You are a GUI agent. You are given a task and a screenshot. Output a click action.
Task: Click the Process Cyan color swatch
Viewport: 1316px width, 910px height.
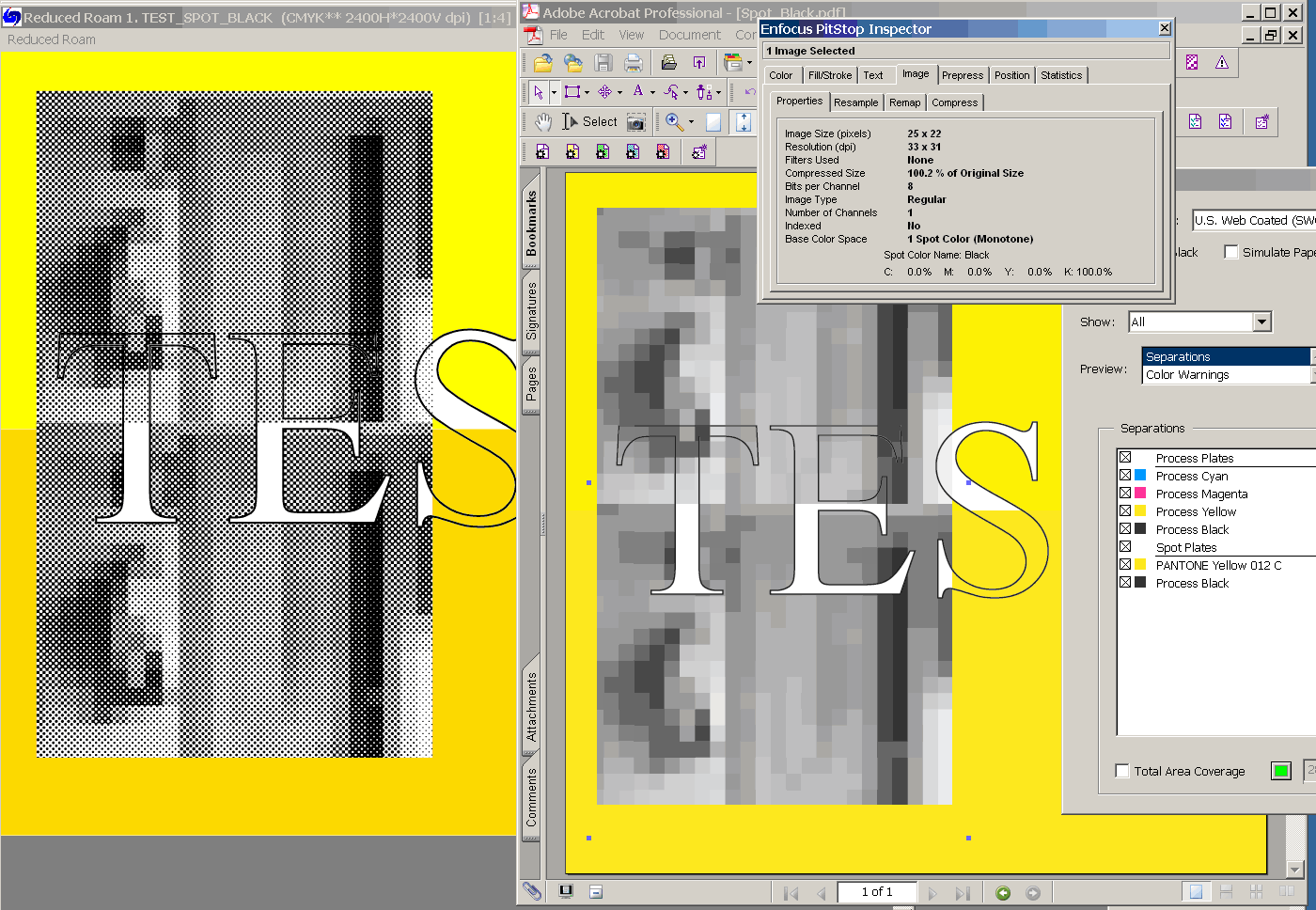1140,476
